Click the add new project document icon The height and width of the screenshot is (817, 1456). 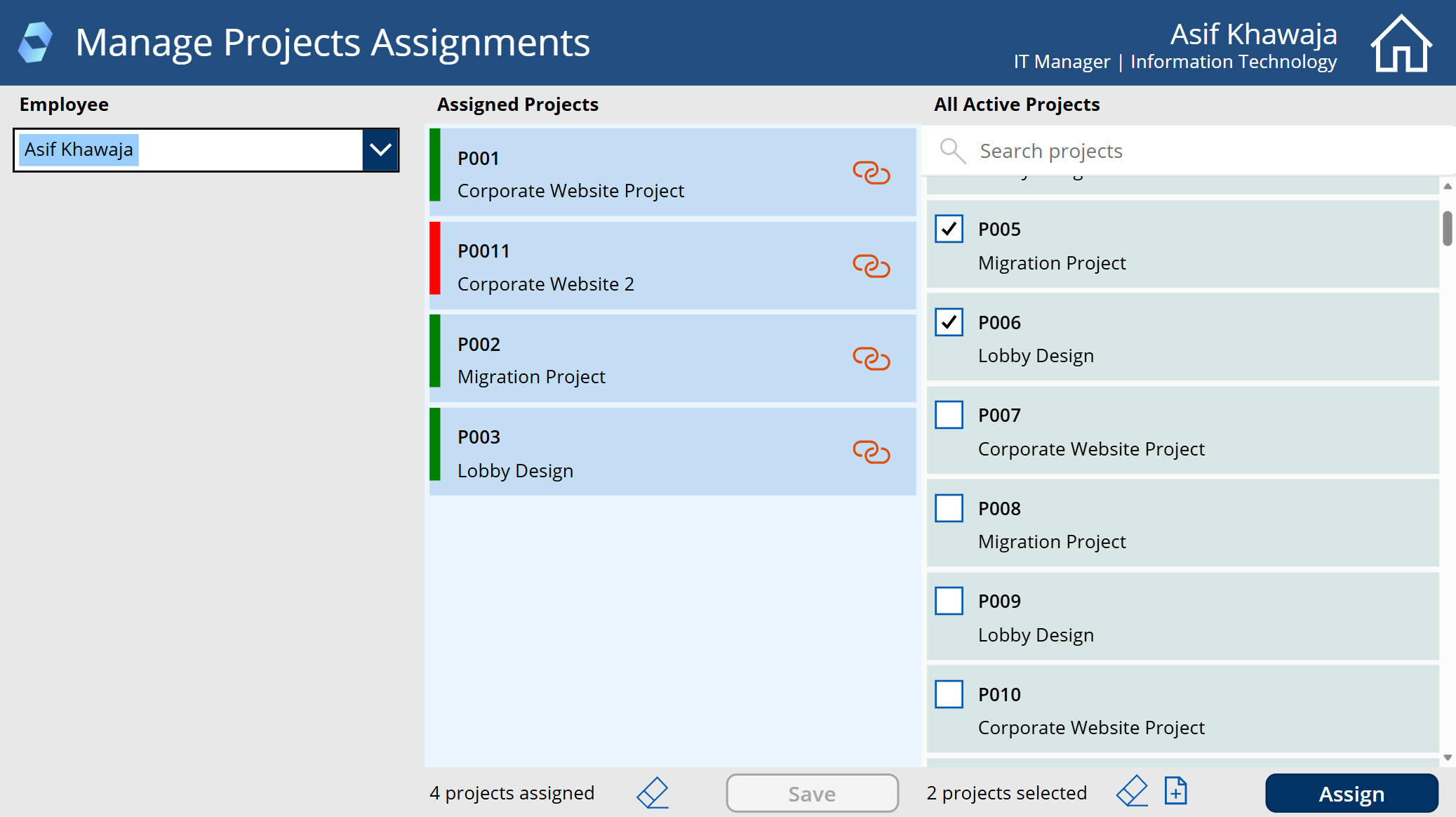point(1175,791)
